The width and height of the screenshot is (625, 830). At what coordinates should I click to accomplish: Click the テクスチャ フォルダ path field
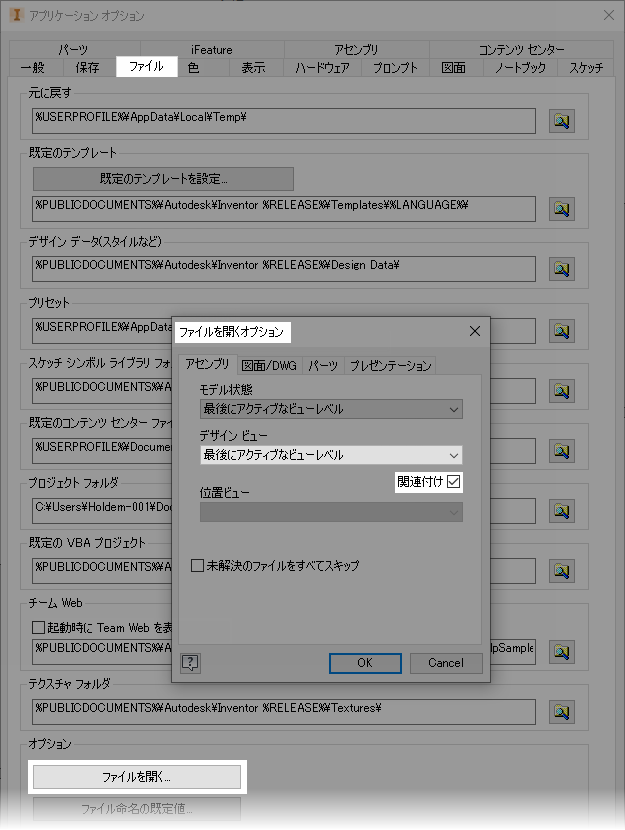[x=284, y=711]
